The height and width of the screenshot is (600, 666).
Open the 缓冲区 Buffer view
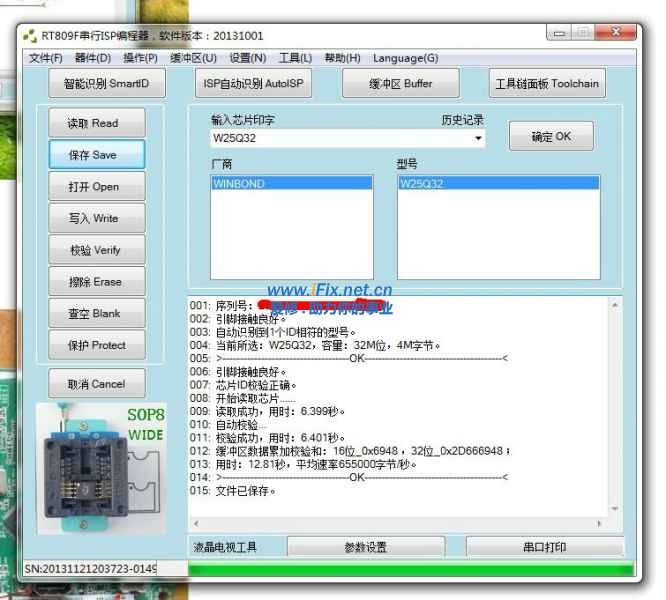click(400, 84)
